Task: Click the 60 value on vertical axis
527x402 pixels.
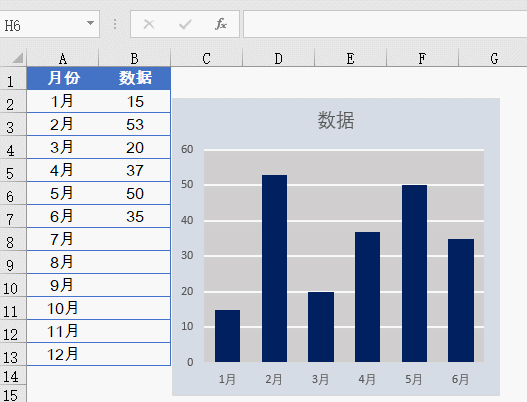Action: coord(187,149)
